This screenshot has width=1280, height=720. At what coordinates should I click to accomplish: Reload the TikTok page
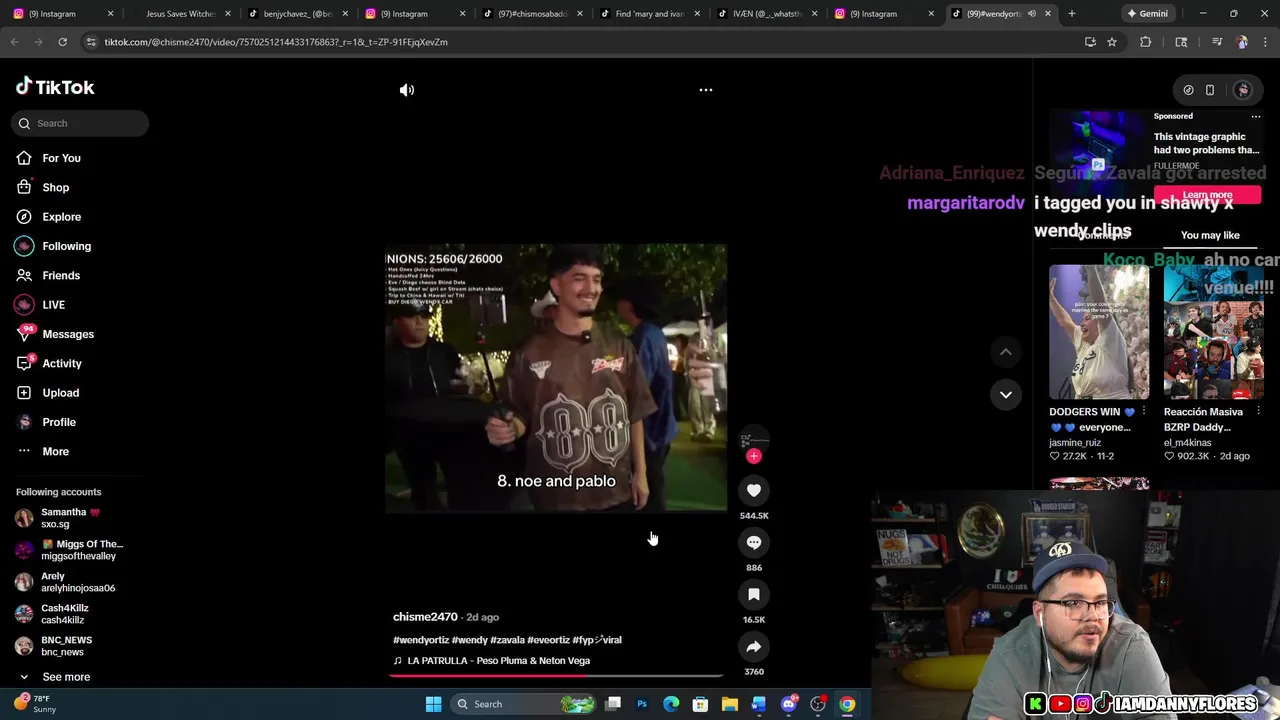point(62,42)
